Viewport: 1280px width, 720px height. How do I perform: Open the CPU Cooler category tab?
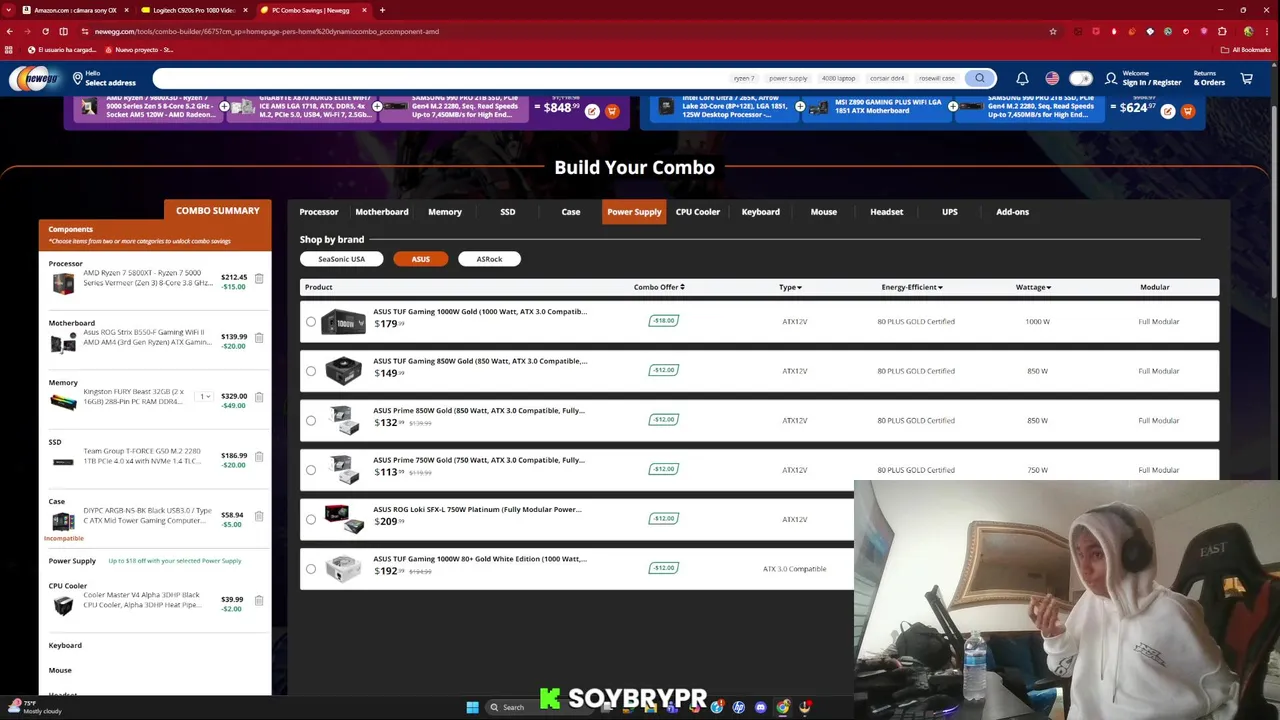[698, 212]
